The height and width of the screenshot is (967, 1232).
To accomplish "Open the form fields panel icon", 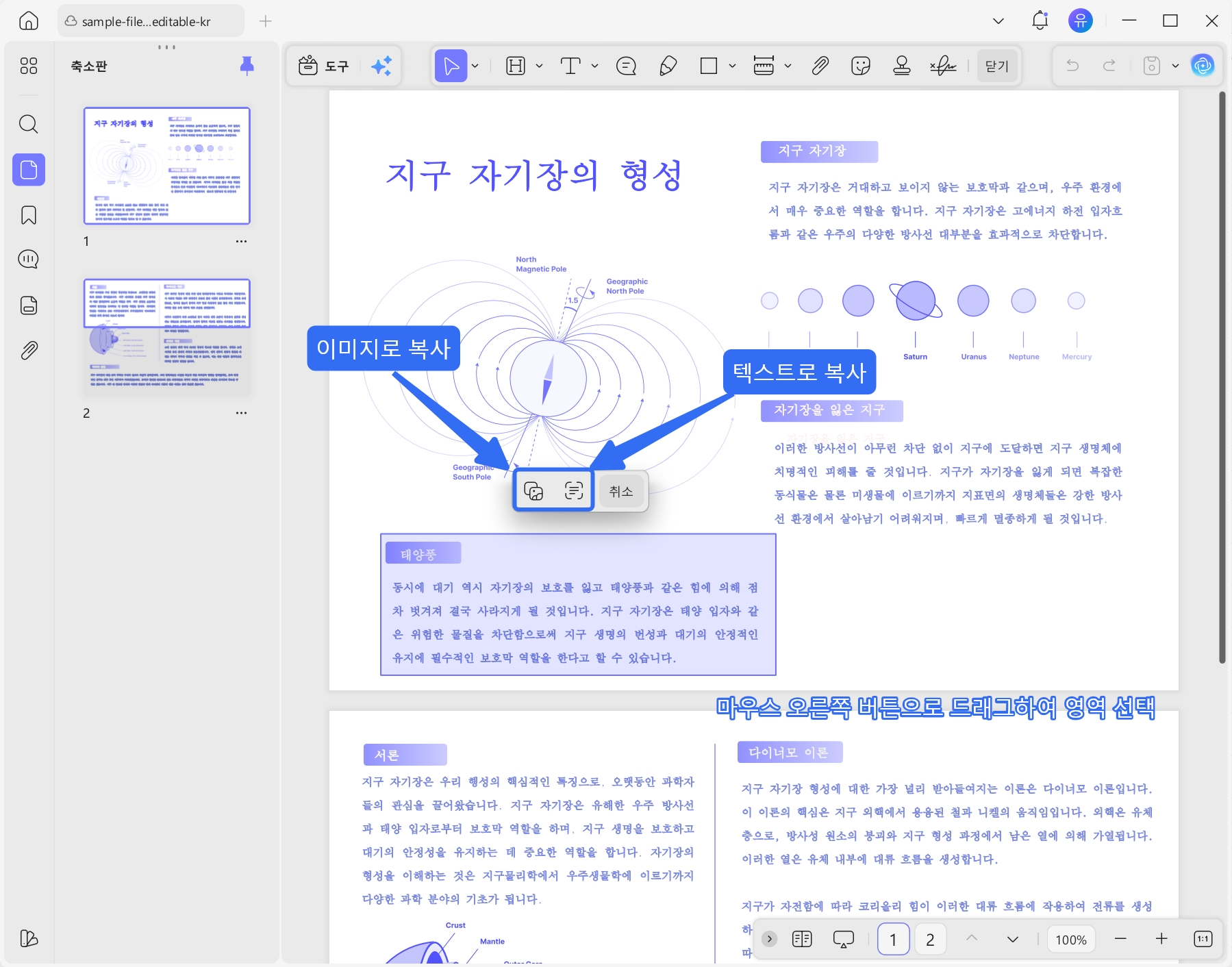I will coord(29,305).
